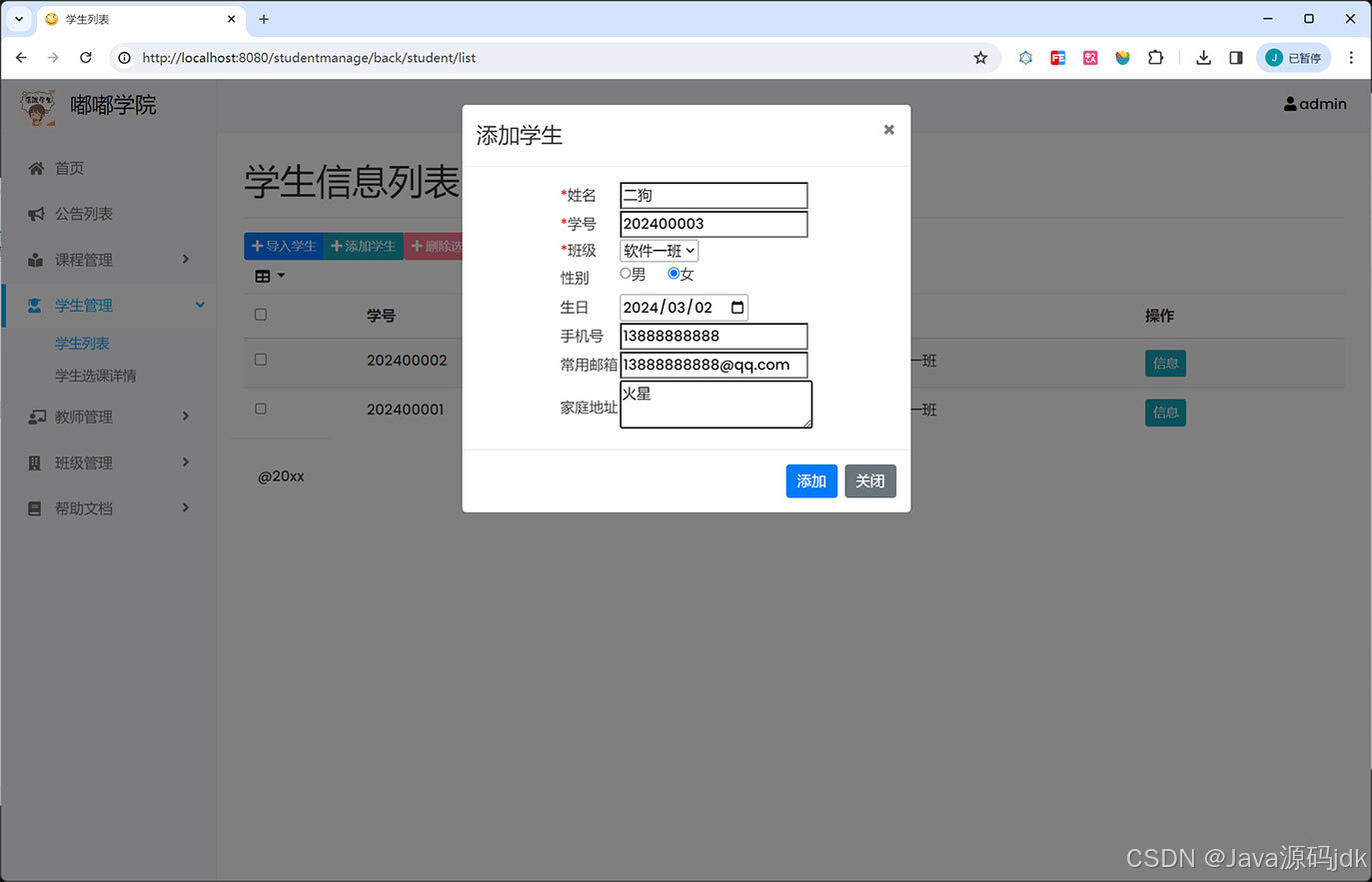Viewport: 1372px width, 882px height.
Task: Open Chrome three-dot menu
Action: point(1351,58)
